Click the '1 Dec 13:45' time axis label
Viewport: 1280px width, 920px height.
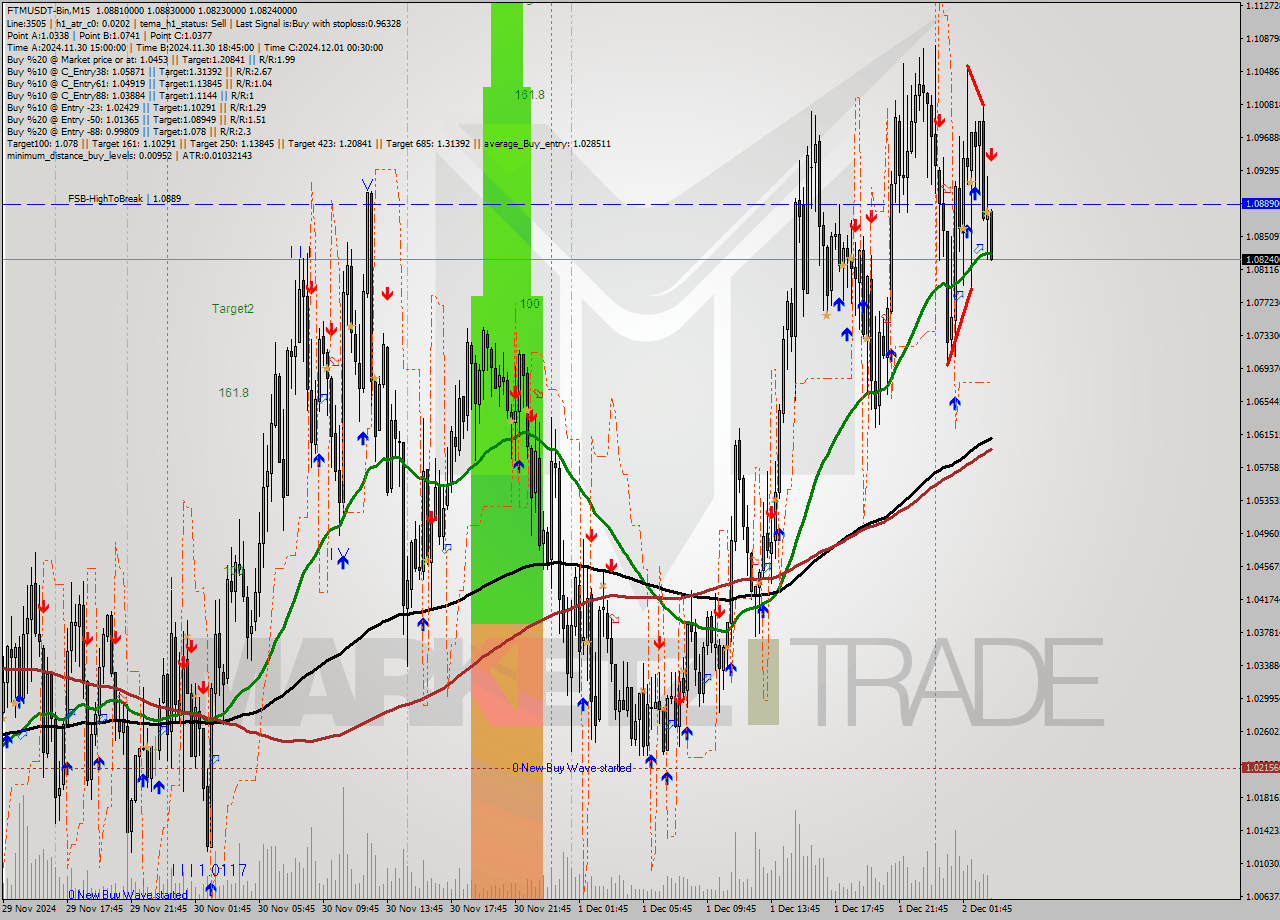(797, 909)
